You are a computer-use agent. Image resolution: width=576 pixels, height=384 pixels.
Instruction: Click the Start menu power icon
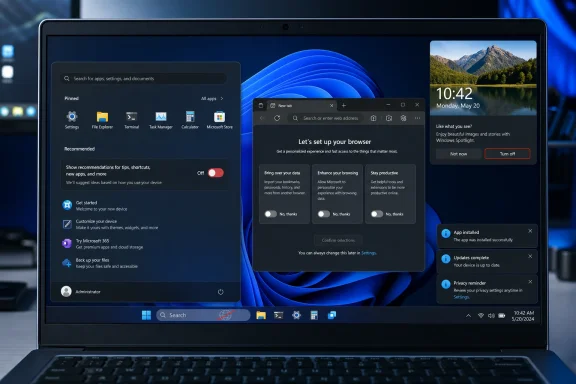click(x=220, y=292)
